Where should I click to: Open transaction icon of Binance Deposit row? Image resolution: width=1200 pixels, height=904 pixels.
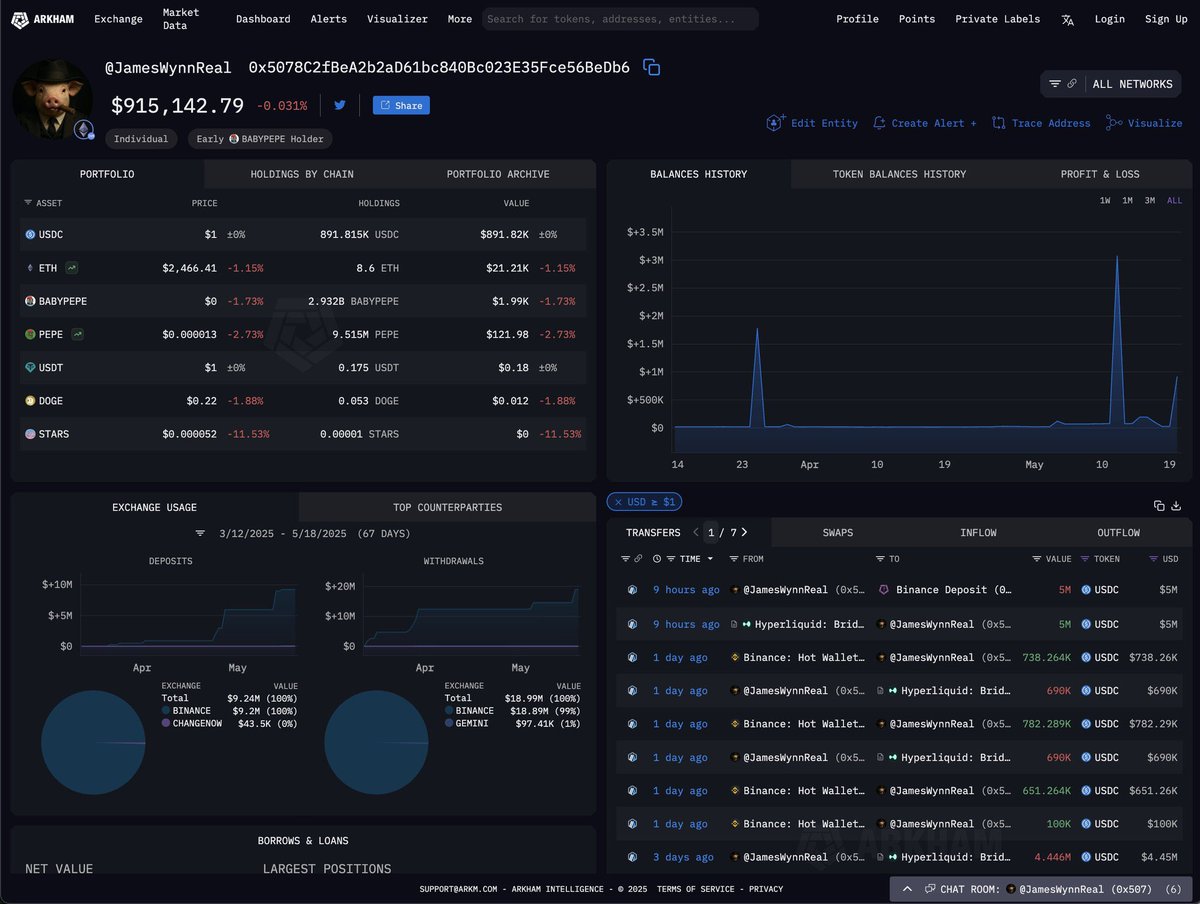pos(633,590)
